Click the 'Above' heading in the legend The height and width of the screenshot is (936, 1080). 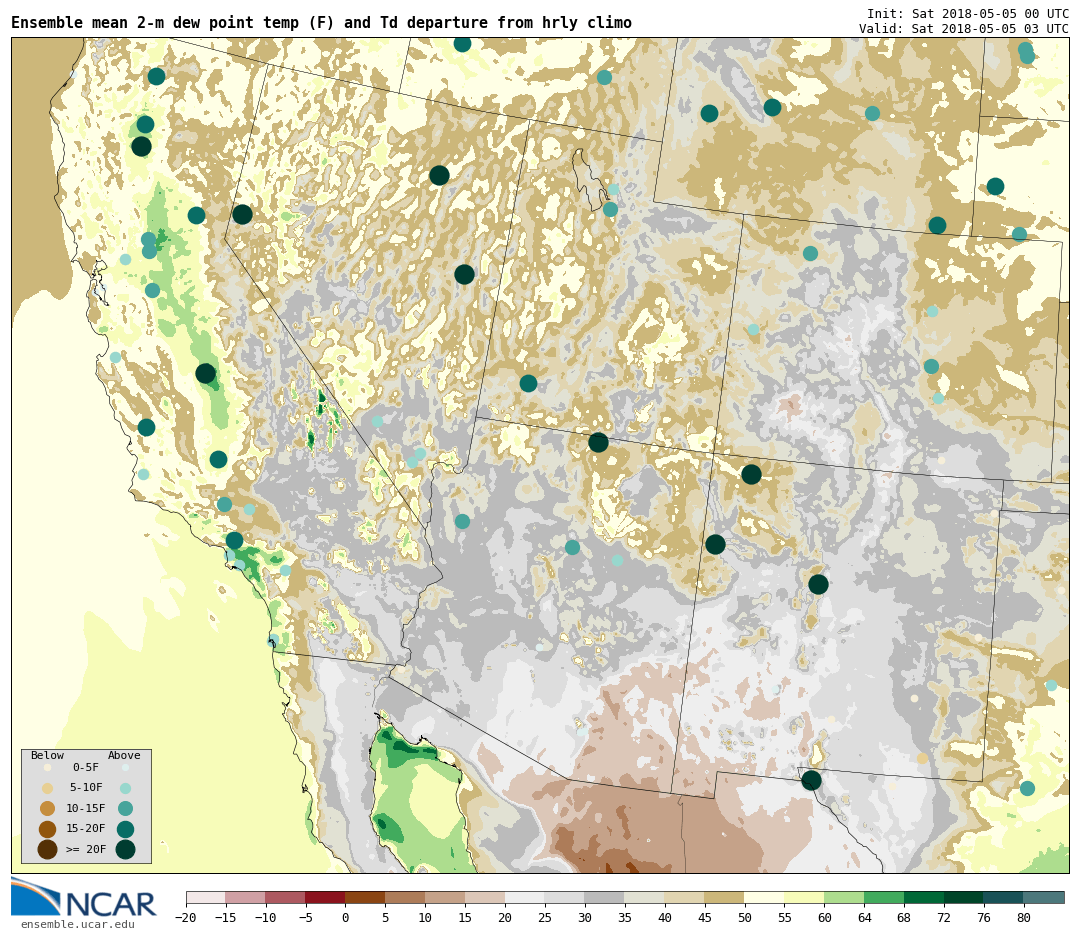click(124, 755)
